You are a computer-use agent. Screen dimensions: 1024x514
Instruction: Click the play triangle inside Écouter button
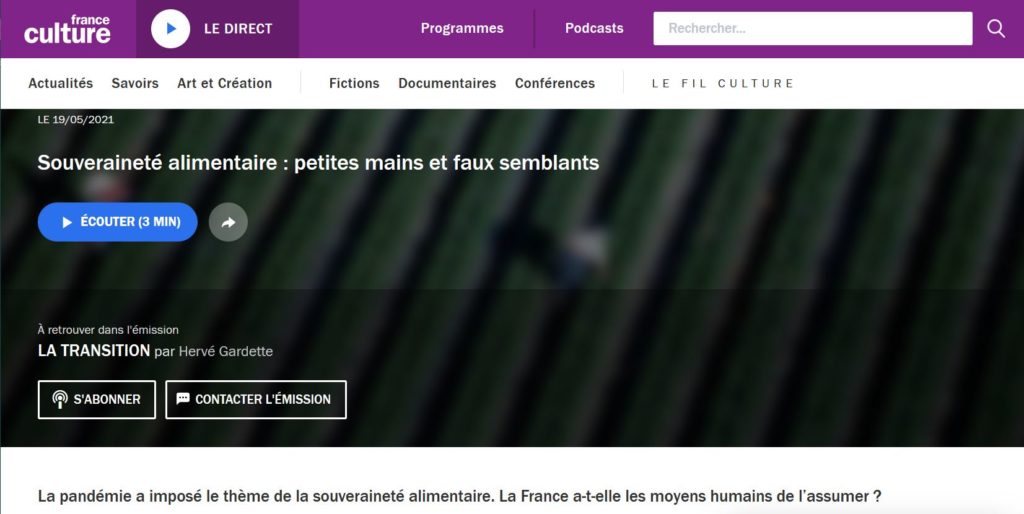pyautogui.click(x=67, y=222)
